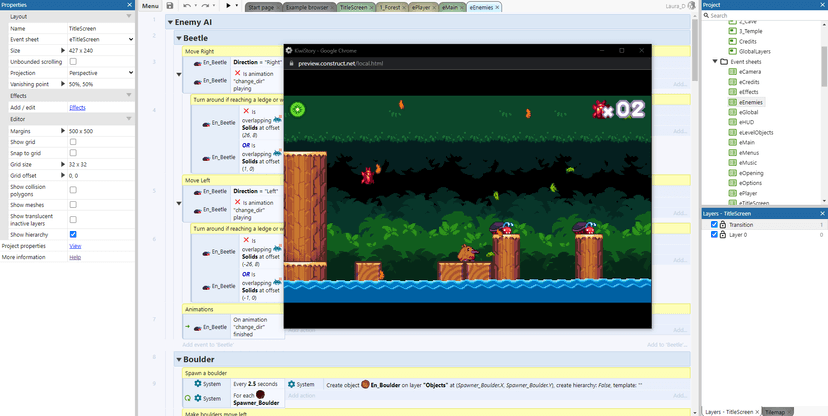Collapse the Boulder group

click(x=179, y=360)
